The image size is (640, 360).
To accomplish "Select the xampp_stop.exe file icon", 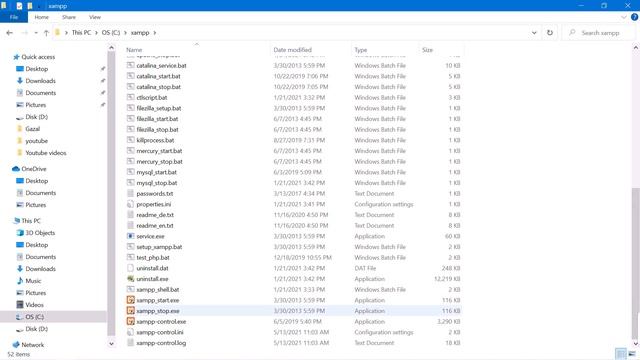I will coord(131,311).
